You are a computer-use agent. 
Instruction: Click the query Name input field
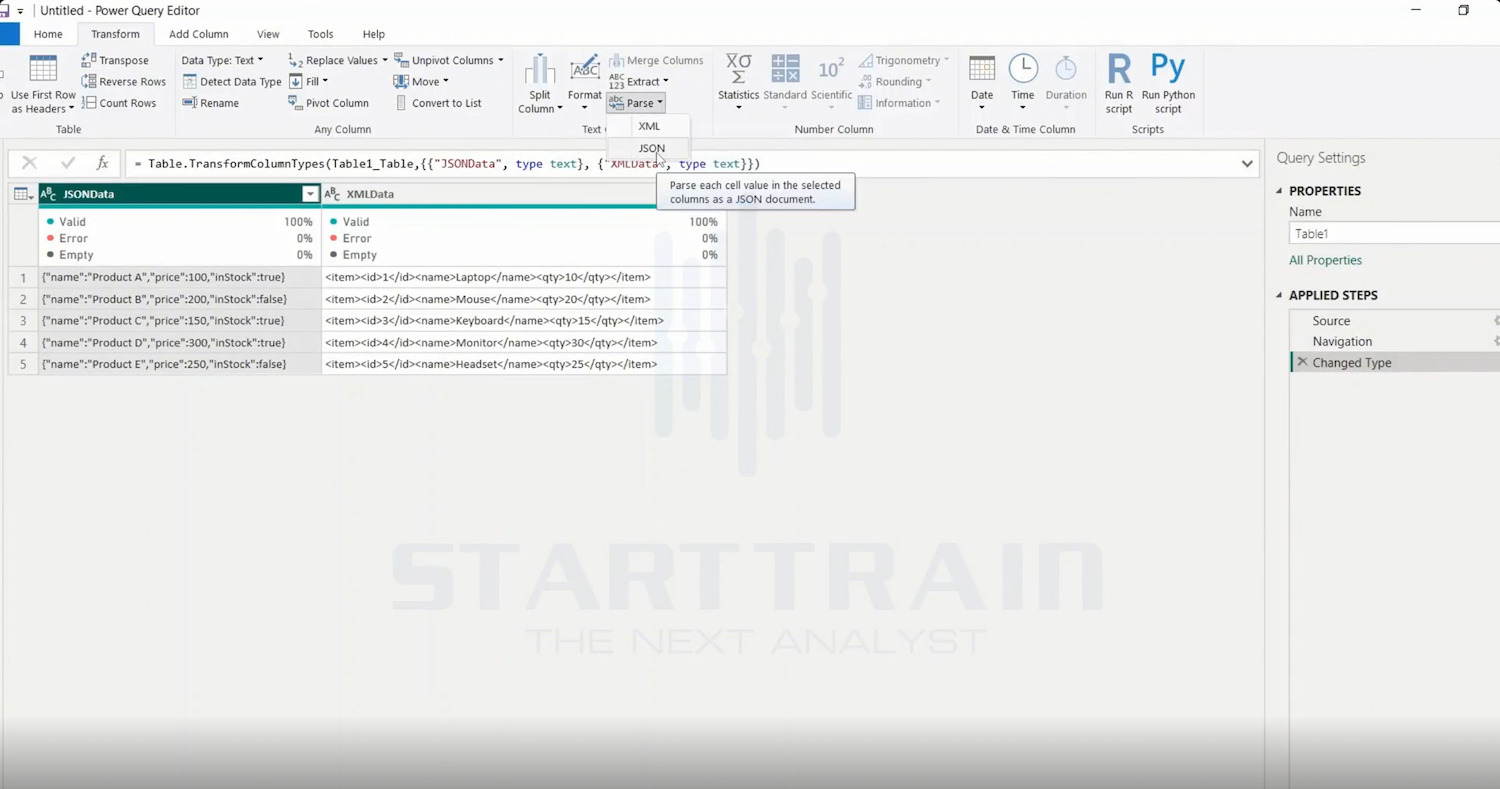tap(1395, 234)
